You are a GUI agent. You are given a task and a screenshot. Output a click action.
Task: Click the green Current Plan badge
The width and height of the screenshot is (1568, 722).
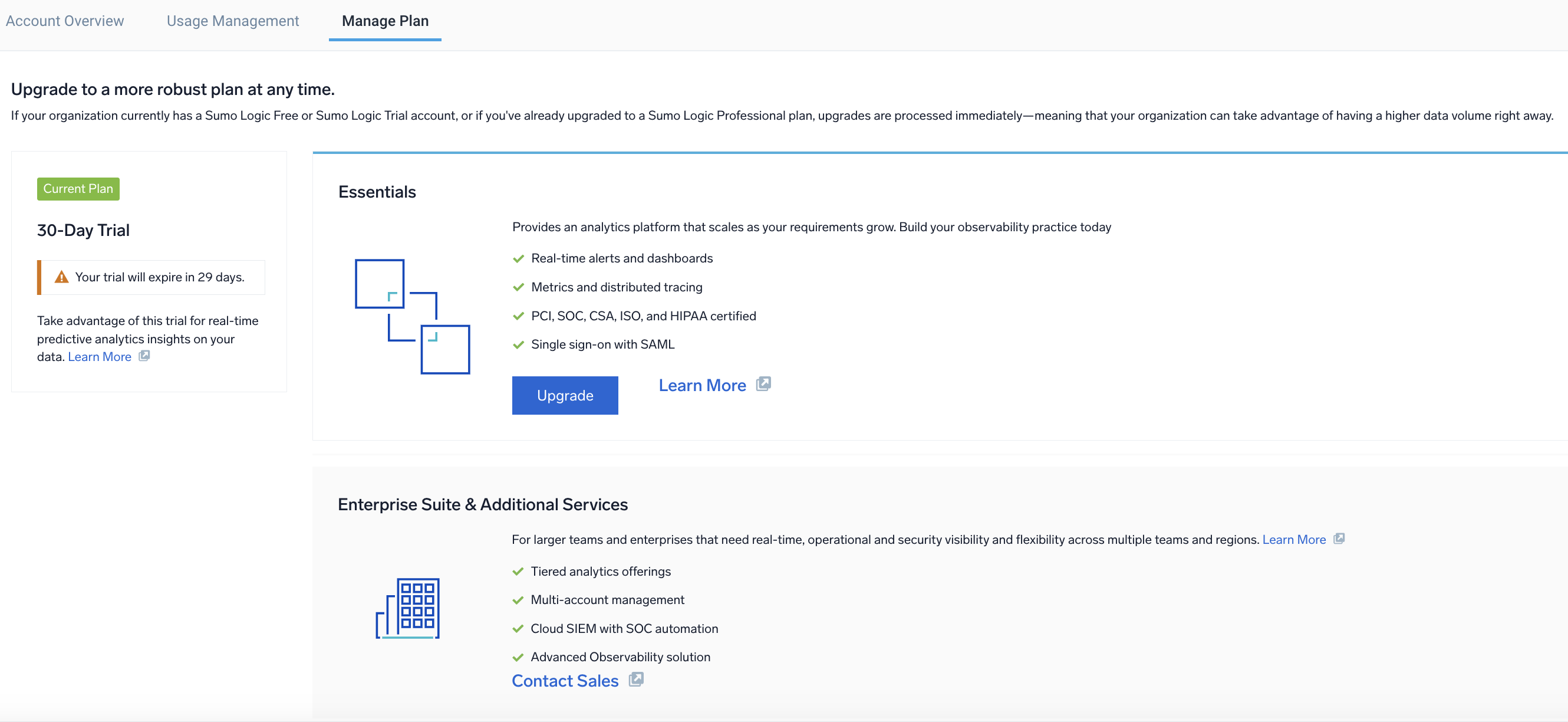78,189
